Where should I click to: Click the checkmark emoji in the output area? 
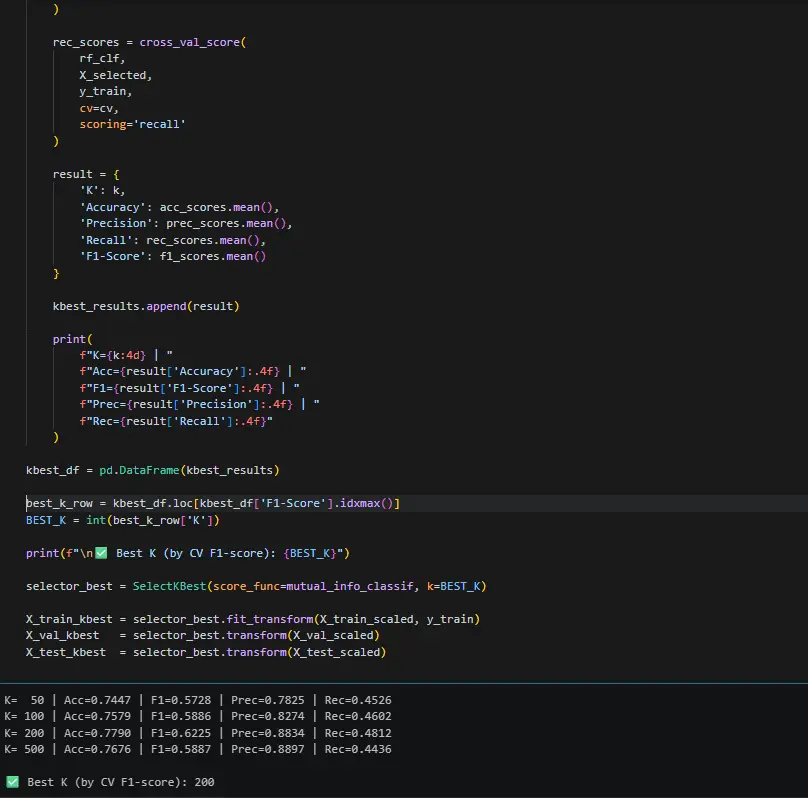coord(12,782)
